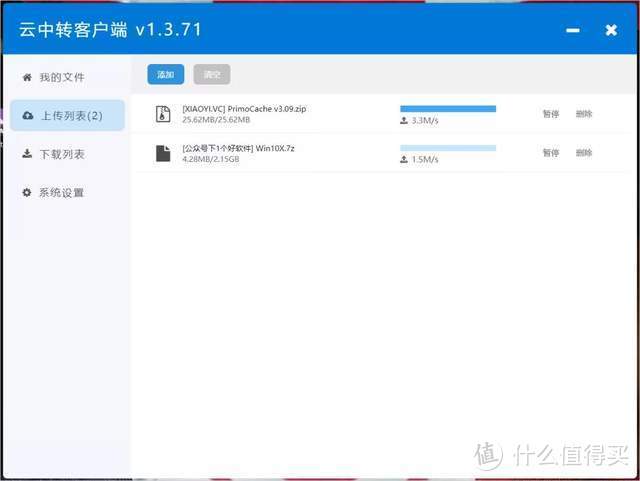The width and height of the screenshot is (640, 481).
Task: Minimize the 云中转客户端 window
Action: coord(573,30)
